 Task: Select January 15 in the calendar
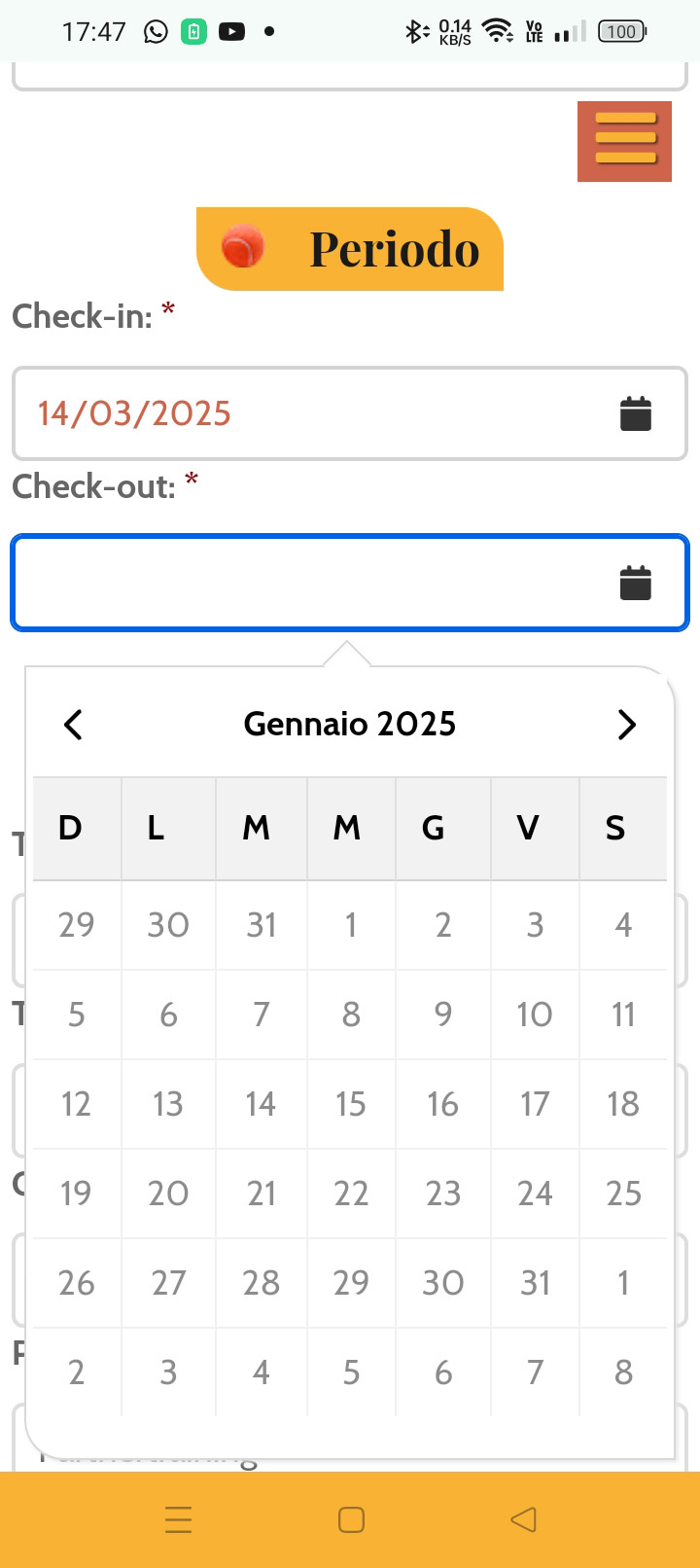pos(351,1104)
